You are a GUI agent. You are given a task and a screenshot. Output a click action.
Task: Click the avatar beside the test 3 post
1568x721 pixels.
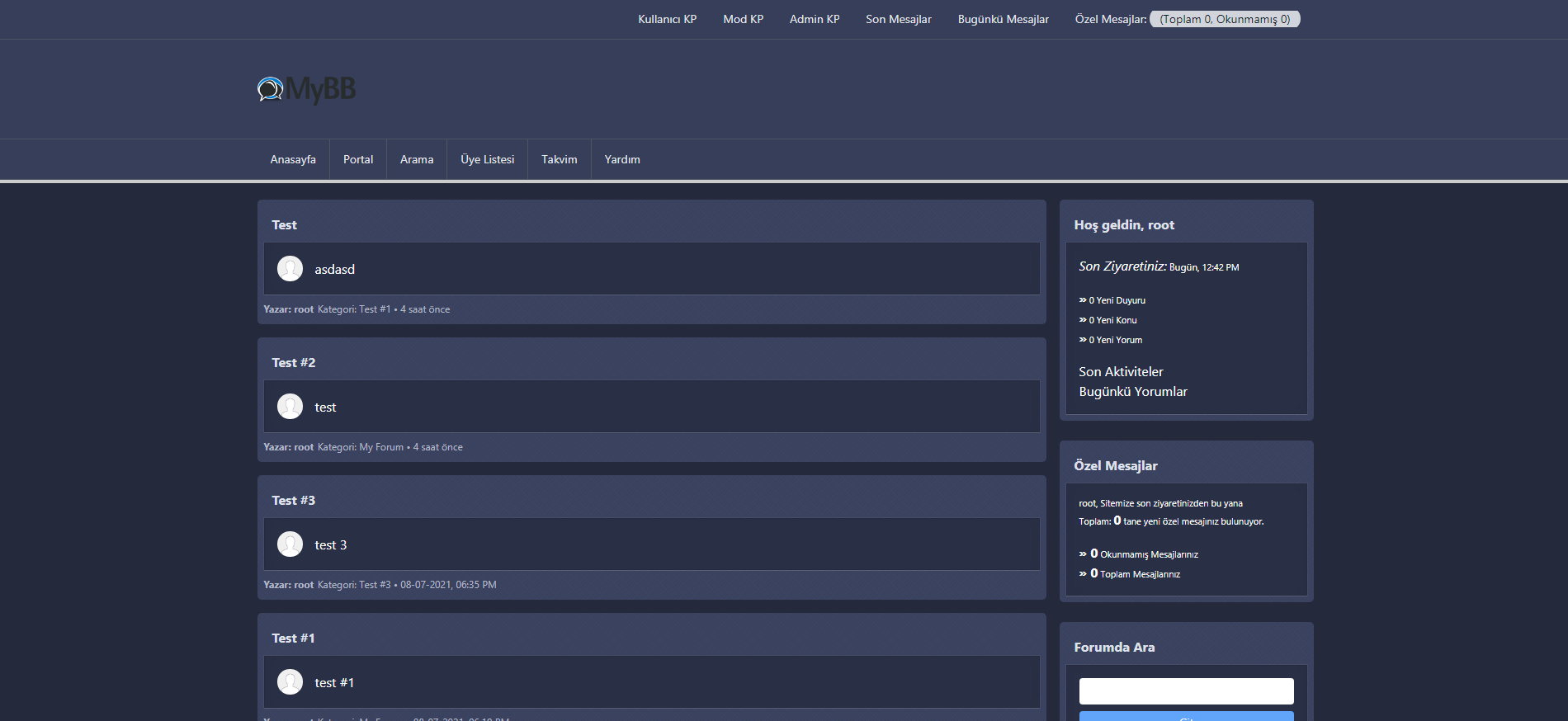[290, 544]
